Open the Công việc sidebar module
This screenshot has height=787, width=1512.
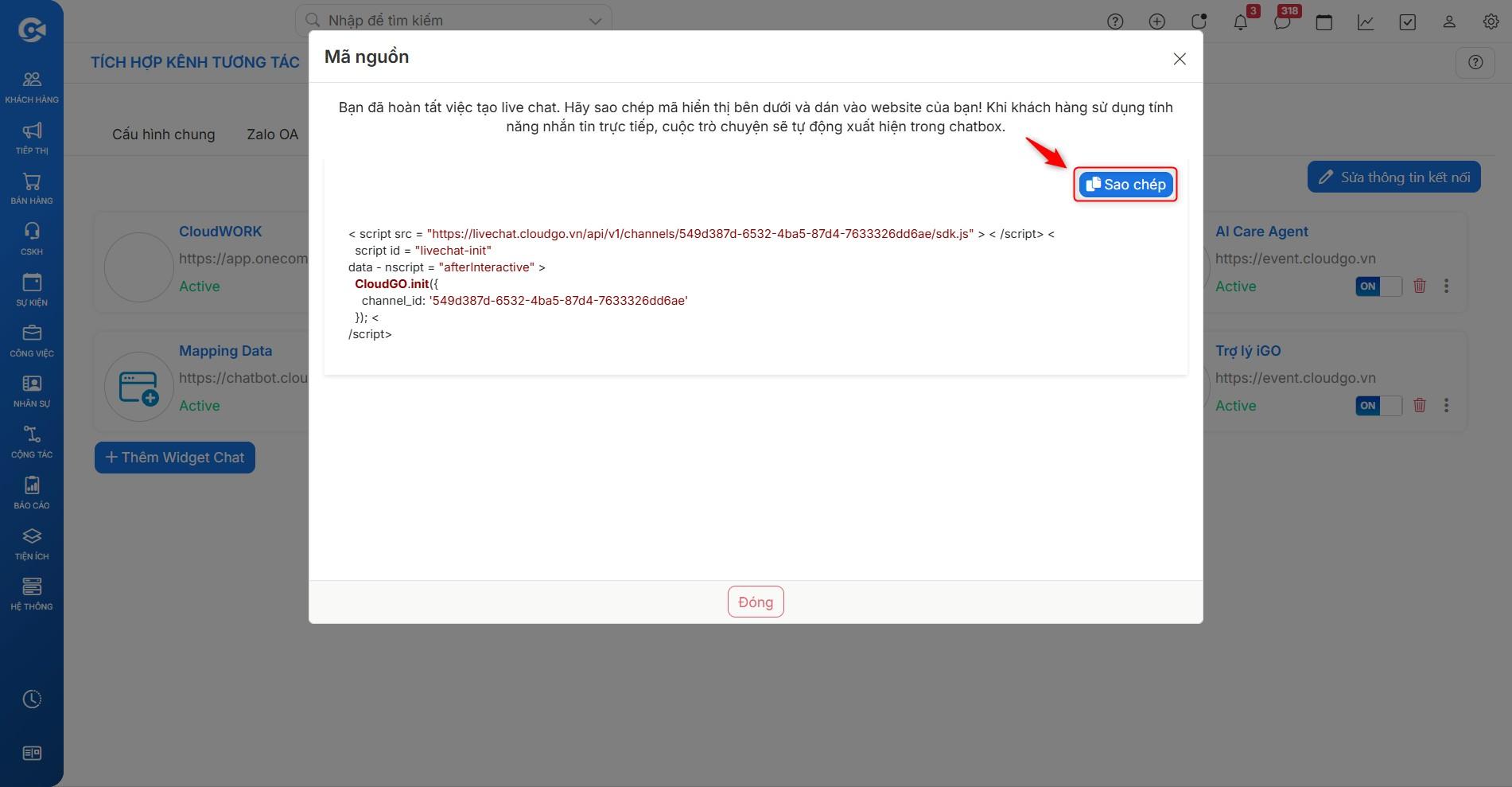(32, 341)
